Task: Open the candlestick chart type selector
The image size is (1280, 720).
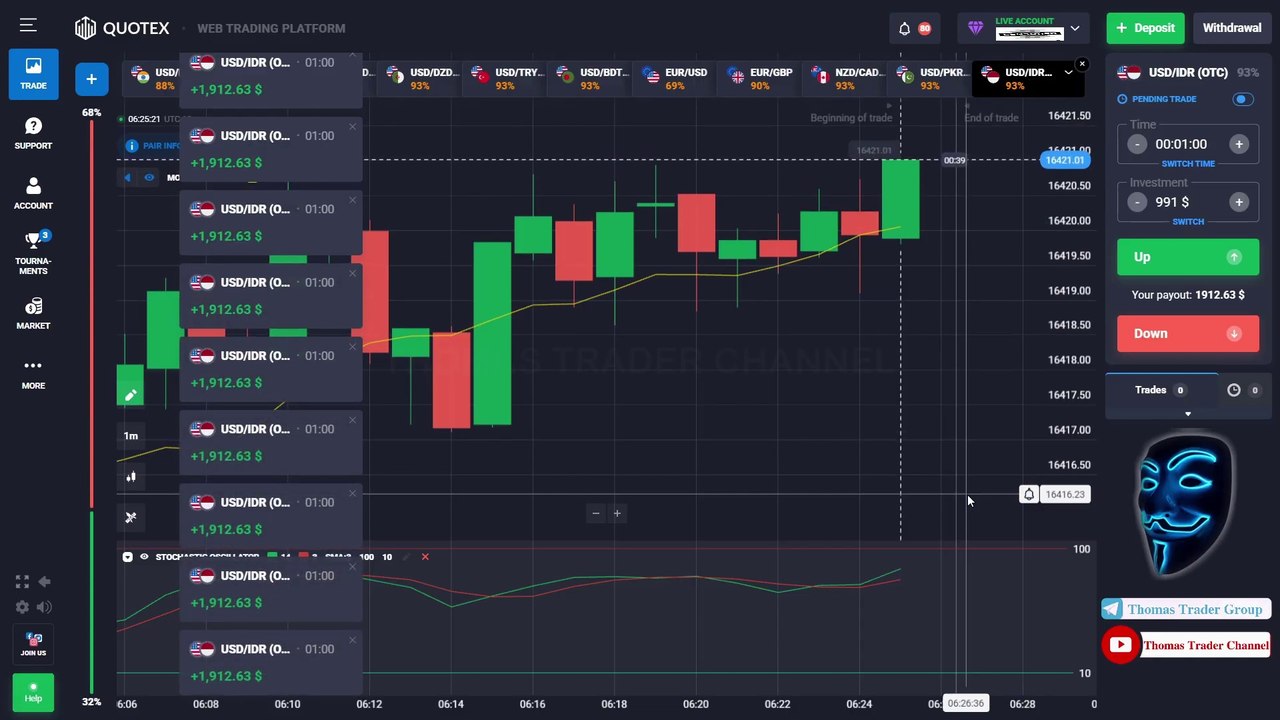Action: click(x=130, y=477)
